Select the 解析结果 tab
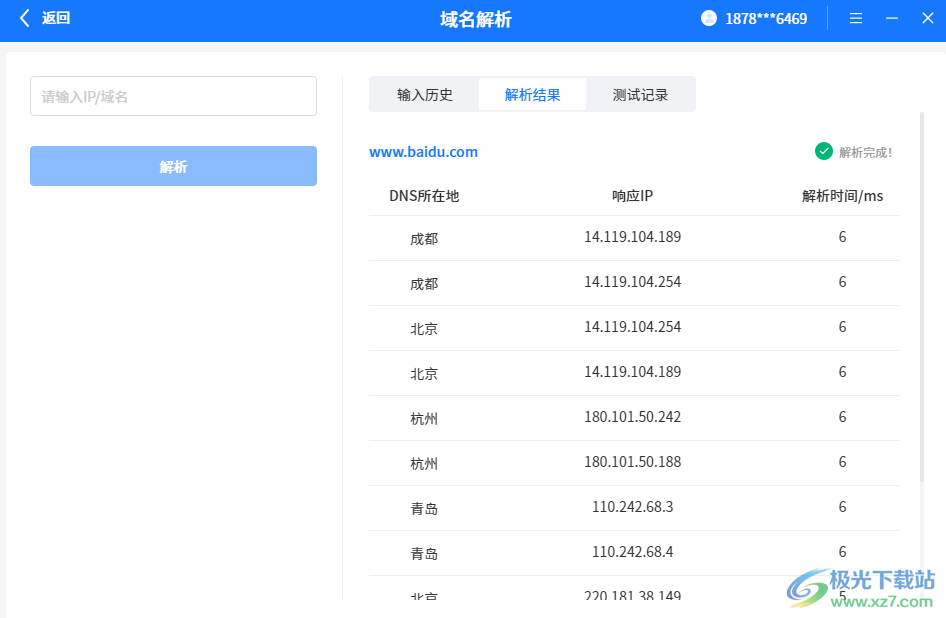 coord(532,93)
